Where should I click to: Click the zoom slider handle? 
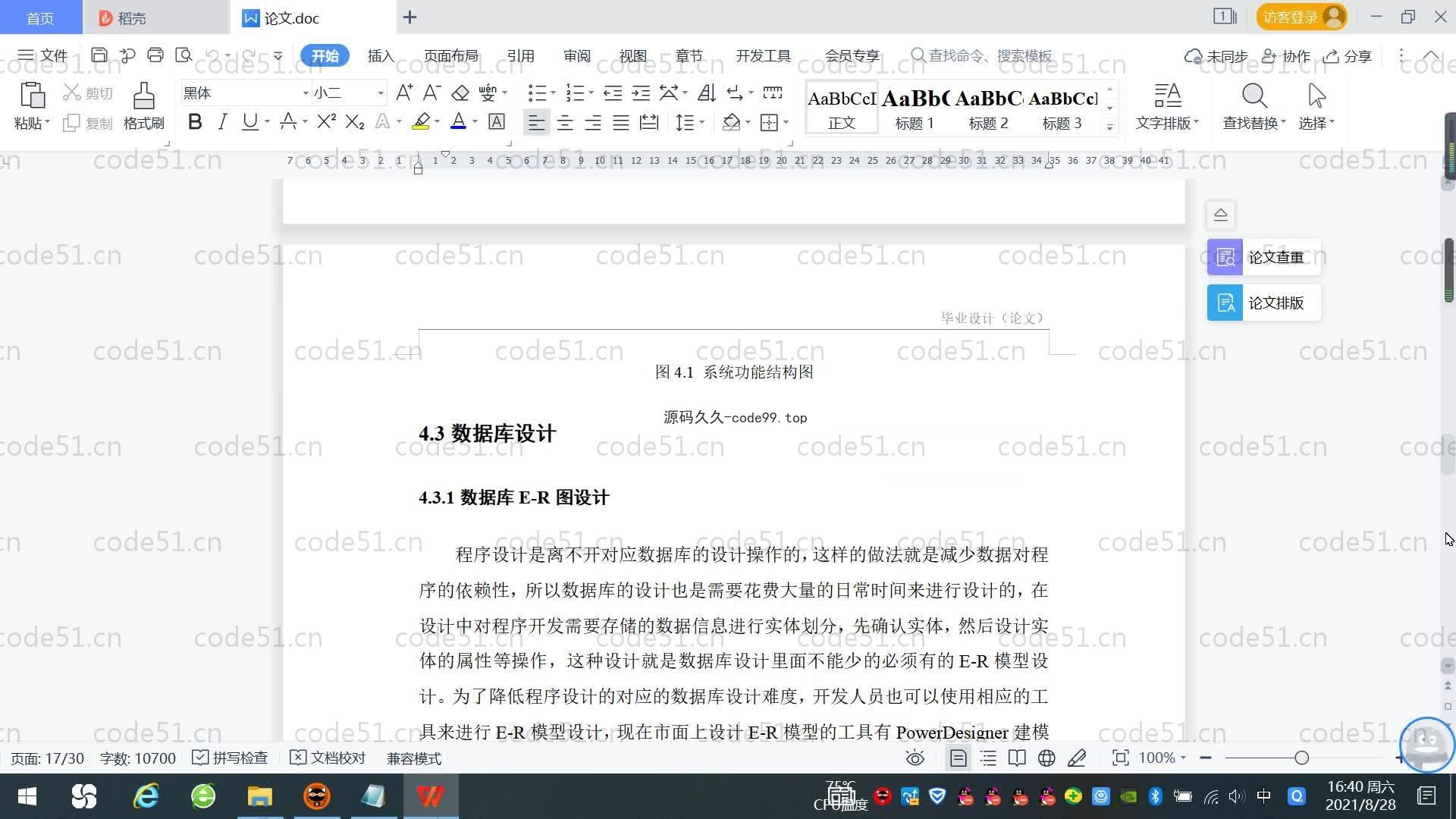[x=1302, y=758]
